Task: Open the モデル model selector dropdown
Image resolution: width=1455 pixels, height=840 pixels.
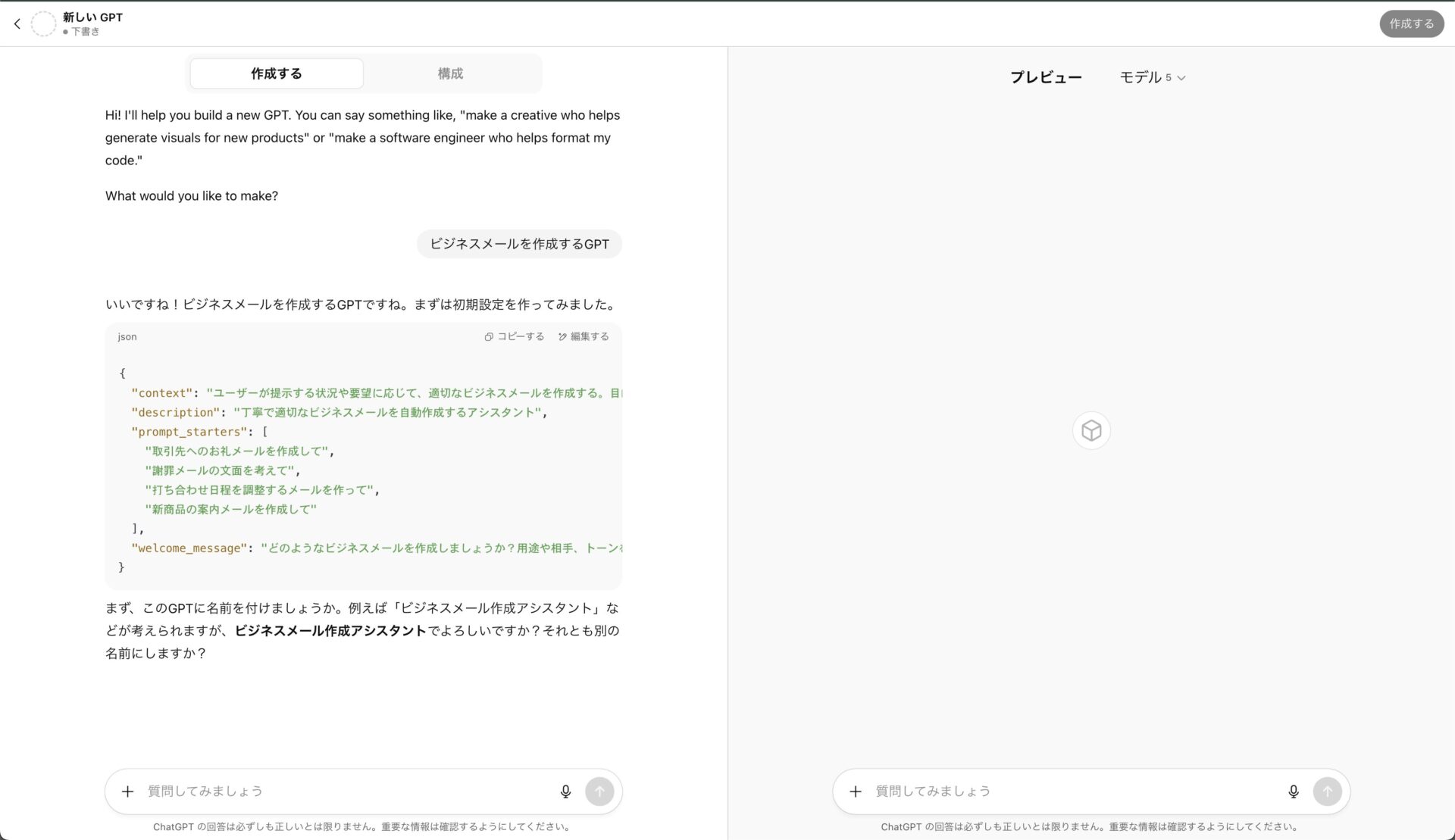Action: pos(1152,77)
